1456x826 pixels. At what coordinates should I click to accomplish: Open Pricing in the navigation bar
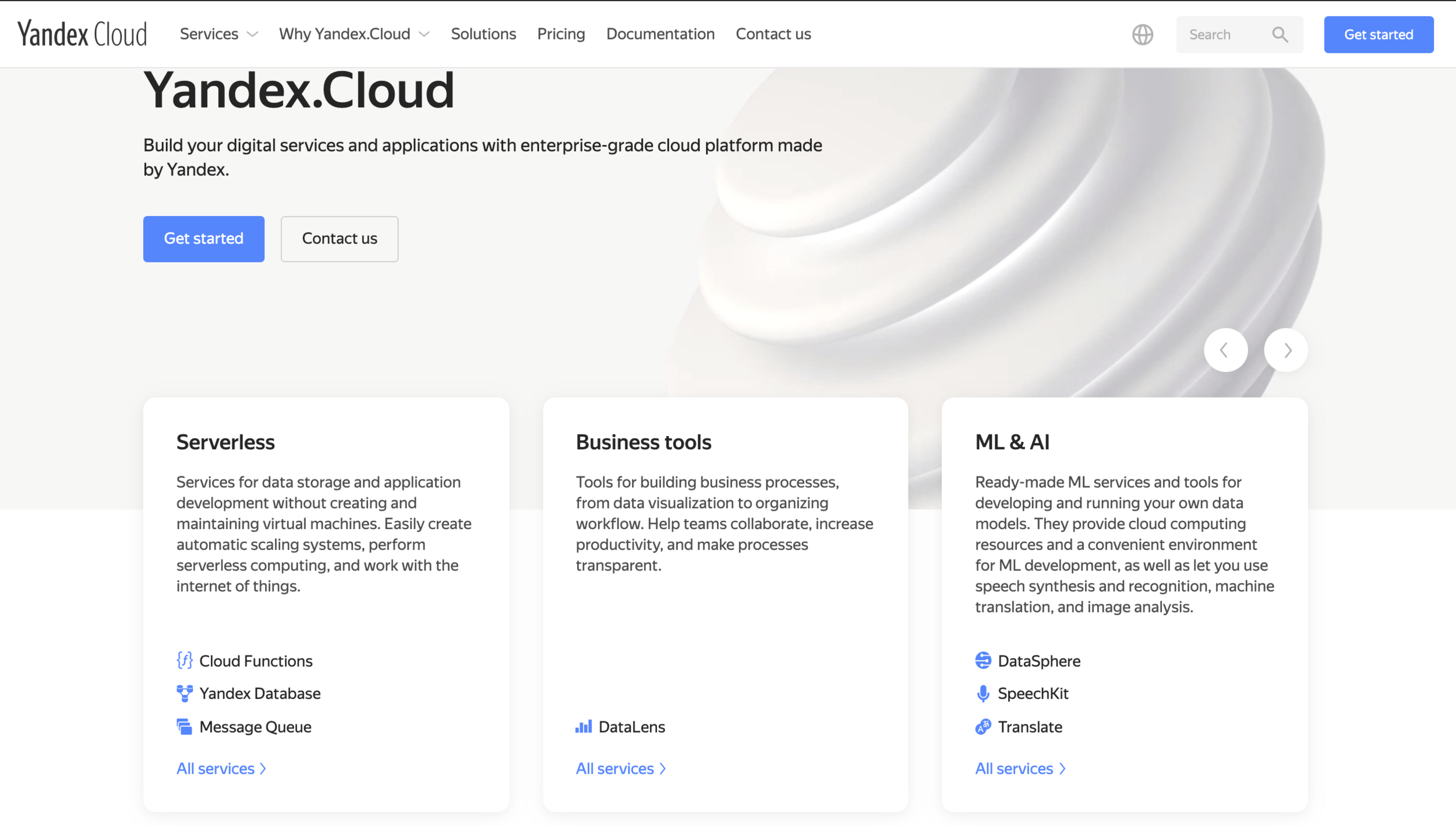coord(561,34)
